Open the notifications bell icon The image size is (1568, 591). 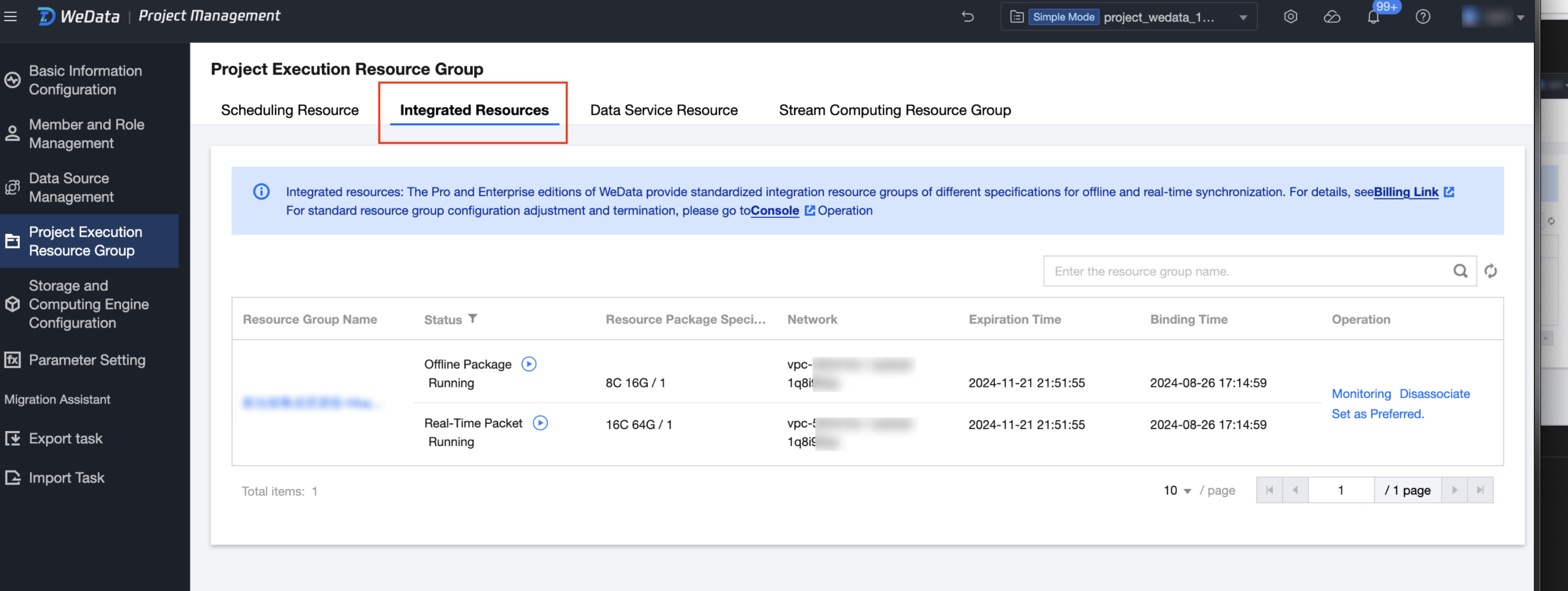(1372, 17)
